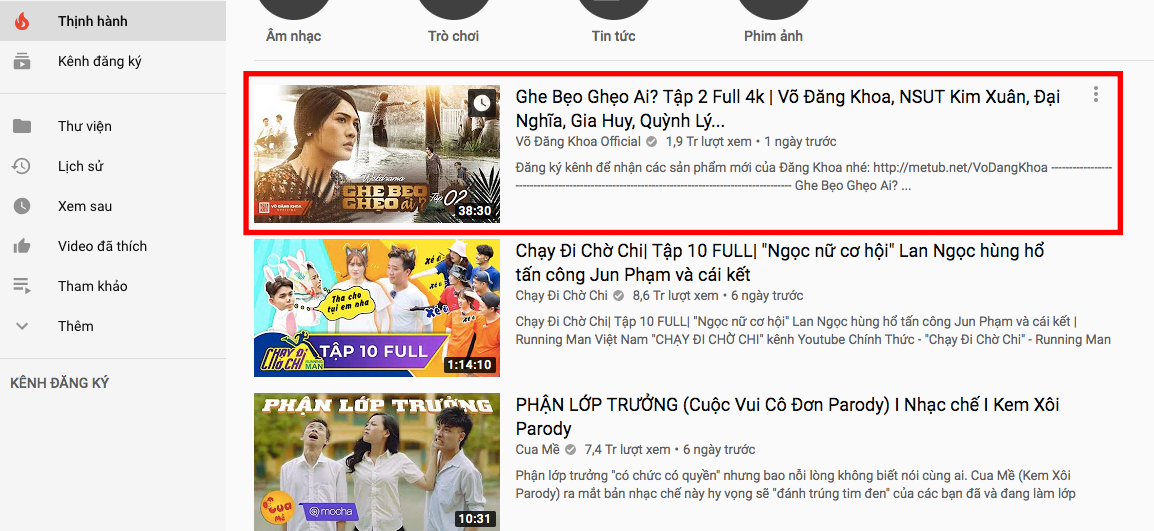Open Kênh đăng ký in sidebar
The width and height of the screenshot is (1154, 531).
pos(113,61)
